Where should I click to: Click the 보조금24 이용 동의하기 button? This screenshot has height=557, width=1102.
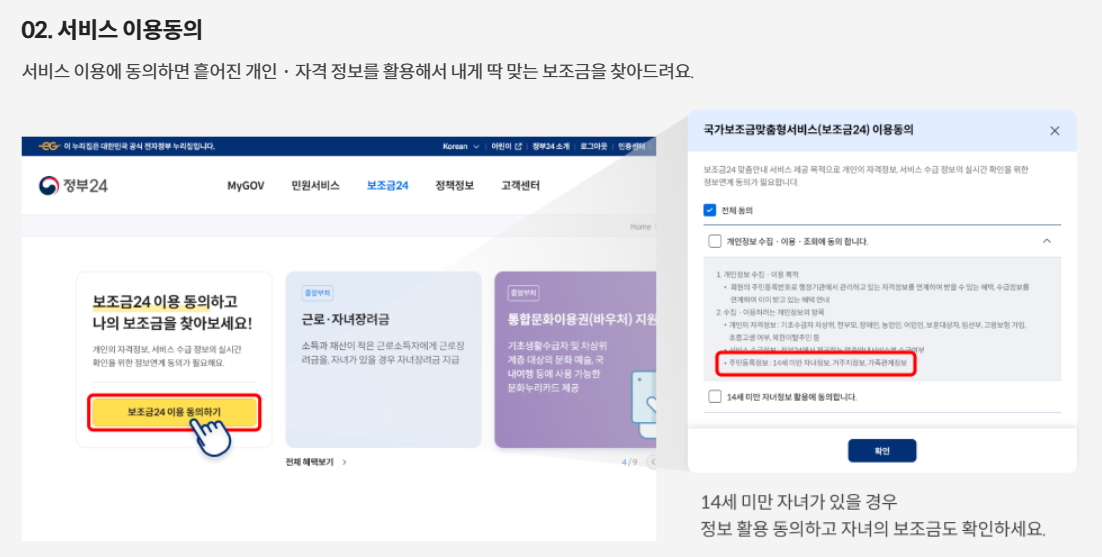(x=174, y=412)
